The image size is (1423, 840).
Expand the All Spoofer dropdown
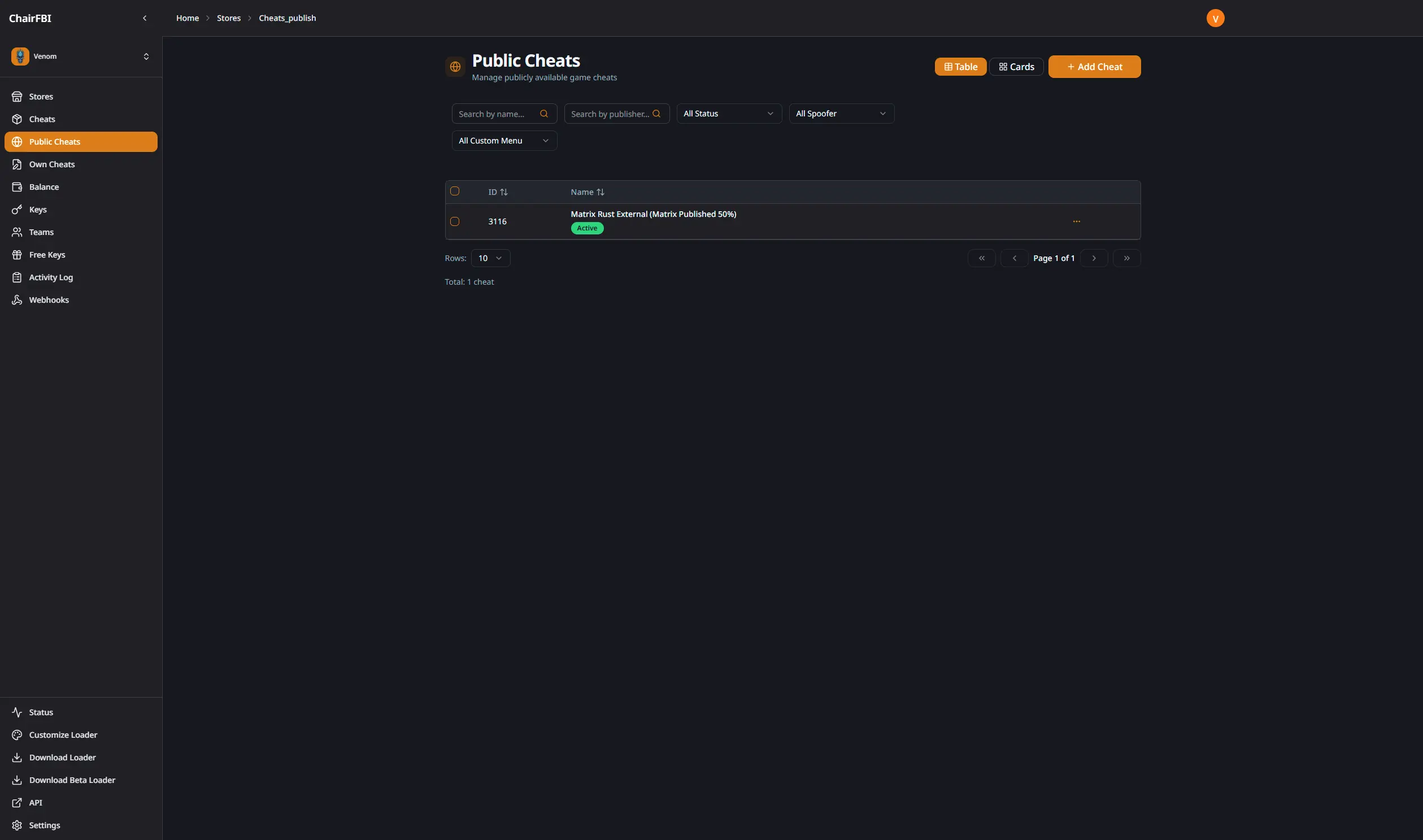point(841,113)
